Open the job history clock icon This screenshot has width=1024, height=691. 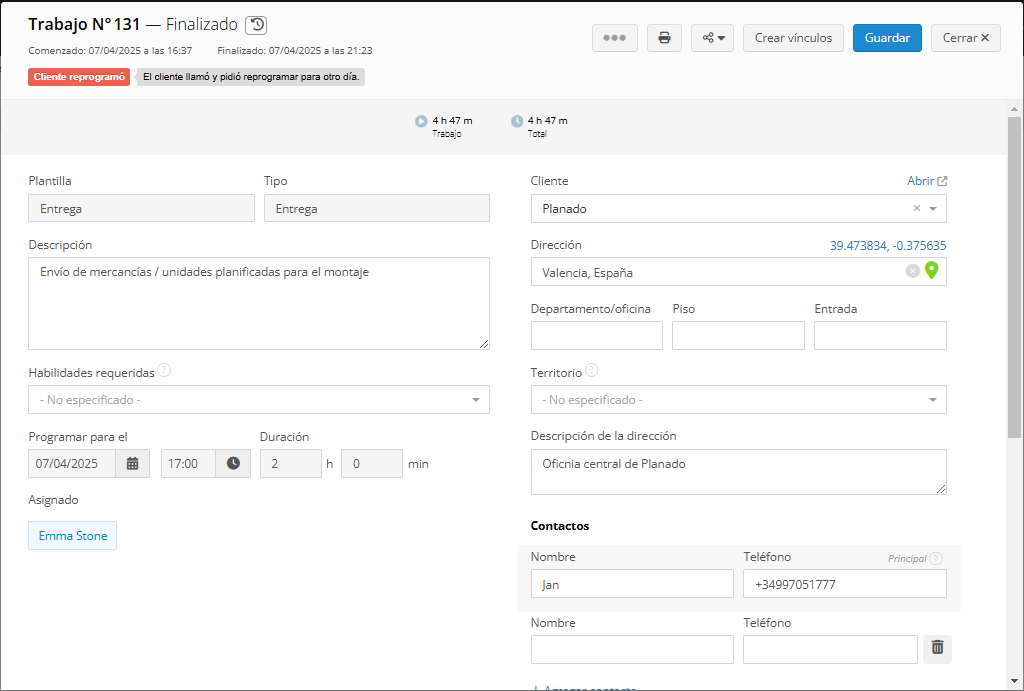coord(256,25)
